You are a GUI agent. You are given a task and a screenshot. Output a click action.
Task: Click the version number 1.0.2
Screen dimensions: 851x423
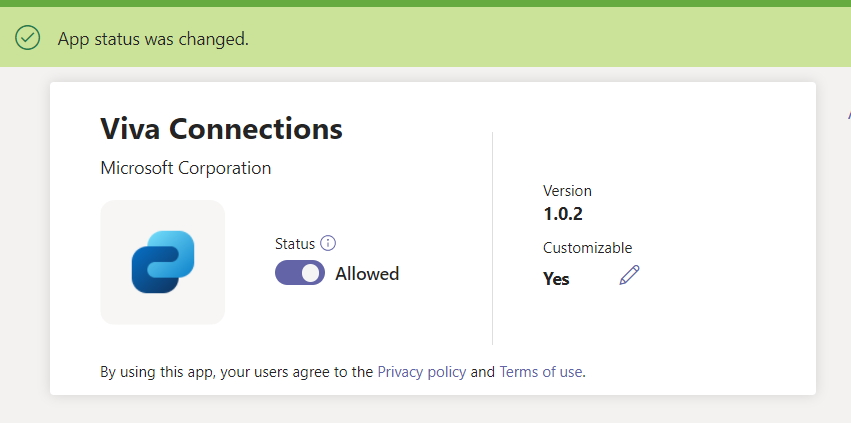pyautogui.click(x=563, y=214)
